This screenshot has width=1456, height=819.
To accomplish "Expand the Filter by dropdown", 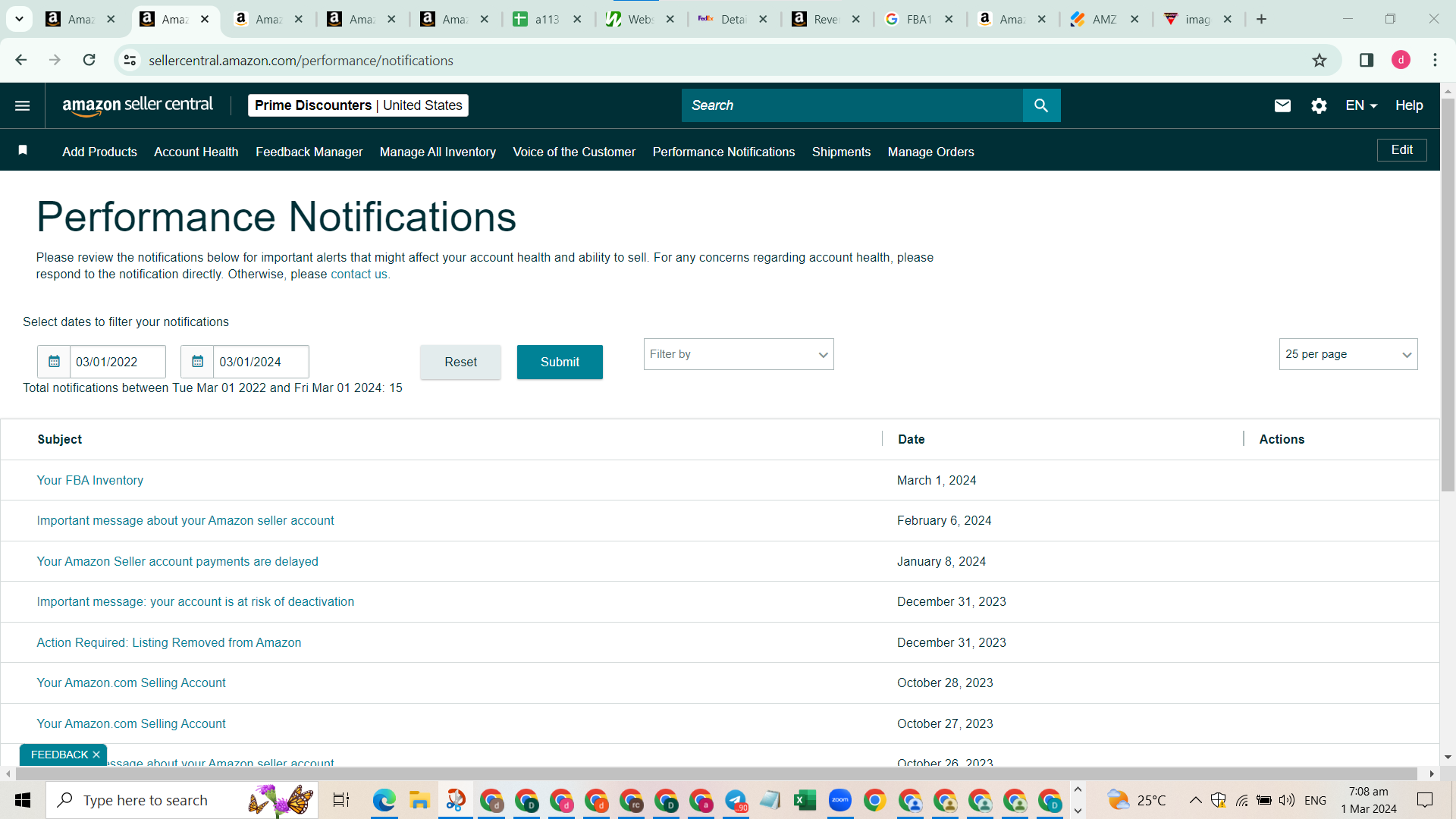I will click(x=739, y=354).
